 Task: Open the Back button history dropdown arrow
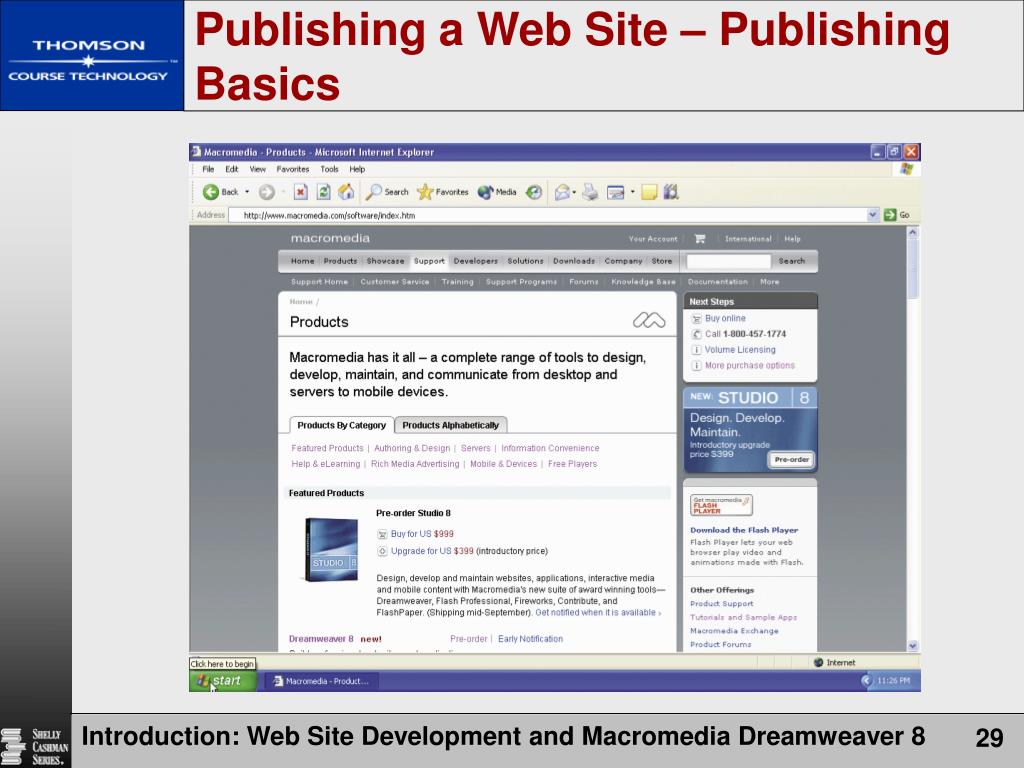click(x=247, y=192)
